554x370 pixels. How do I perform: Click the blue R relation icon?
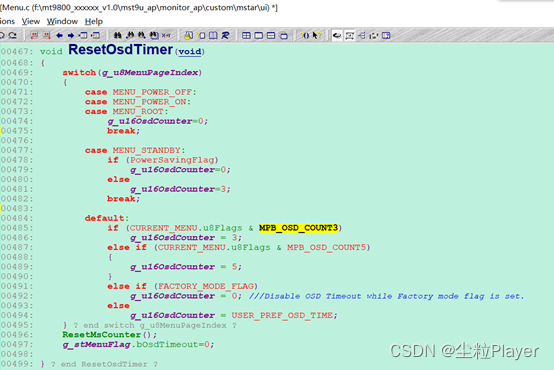click(x=225, y=35)
